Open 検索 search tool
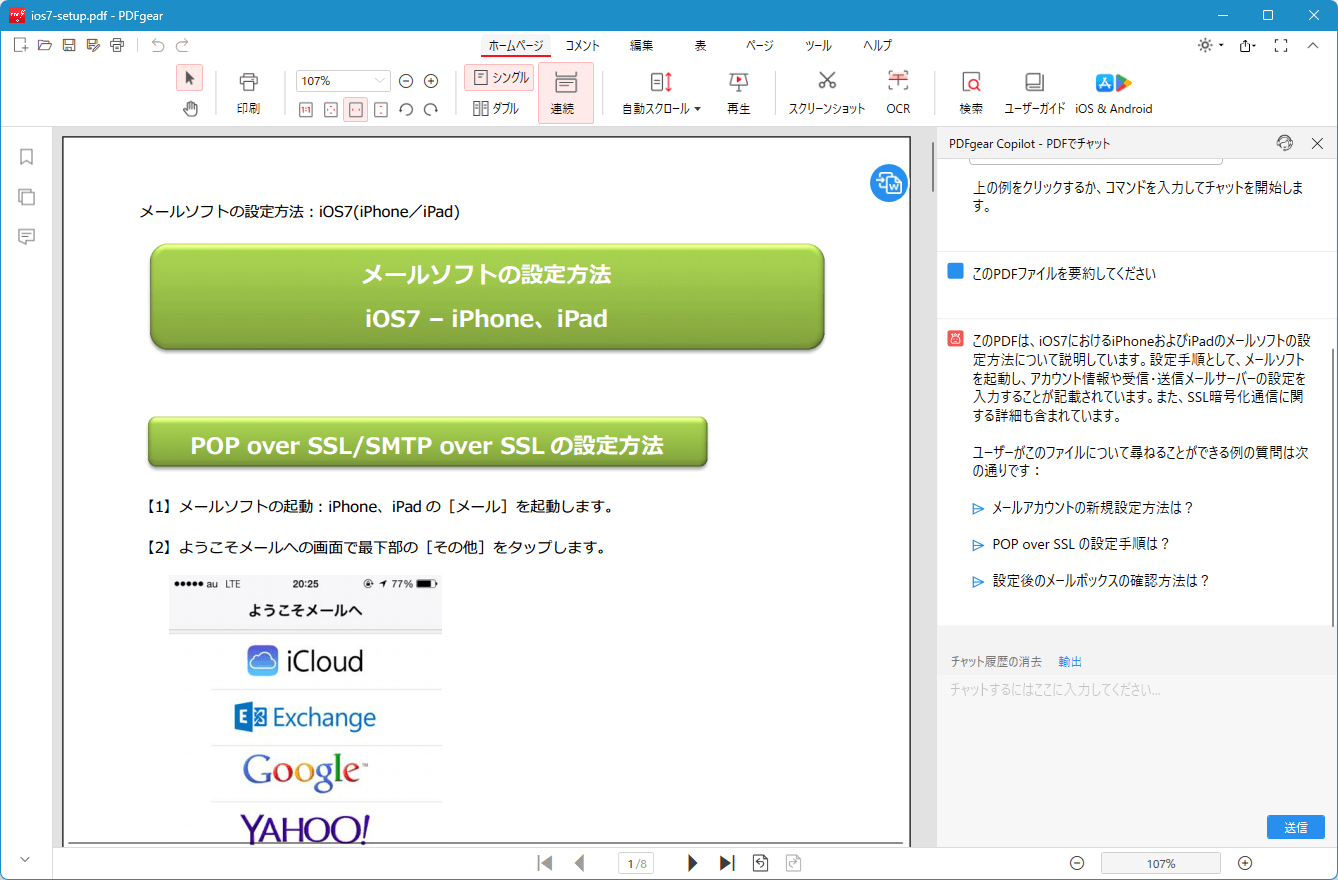1338x880 pixels. (x=971, y=93)
